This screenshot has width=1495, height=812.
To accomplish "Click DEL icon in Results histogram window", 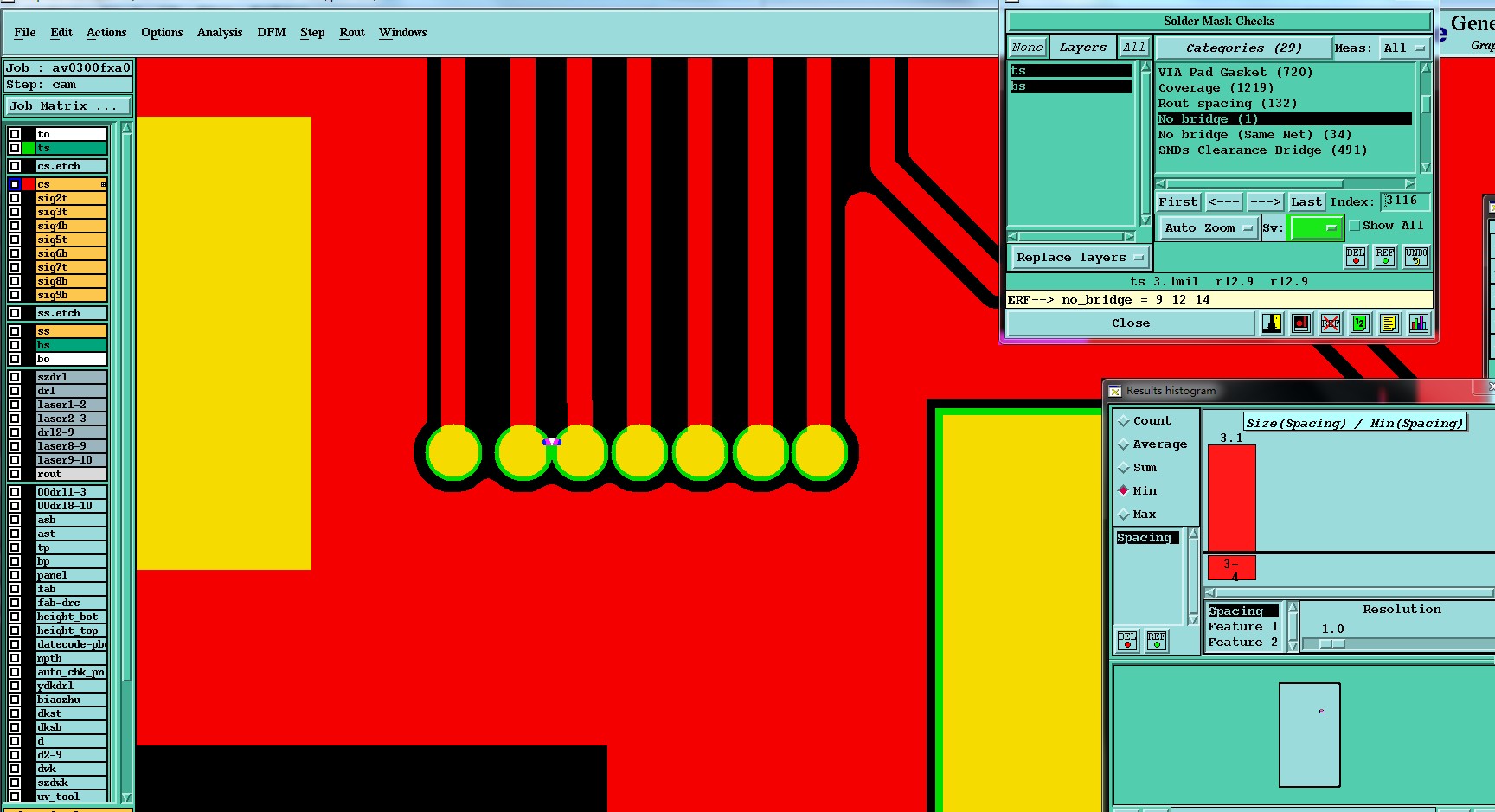I will [1127, 641].
